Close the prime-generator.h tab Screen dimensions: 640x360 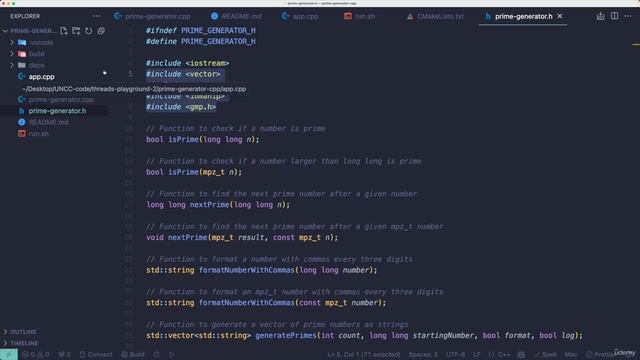(x=560, y=16)
